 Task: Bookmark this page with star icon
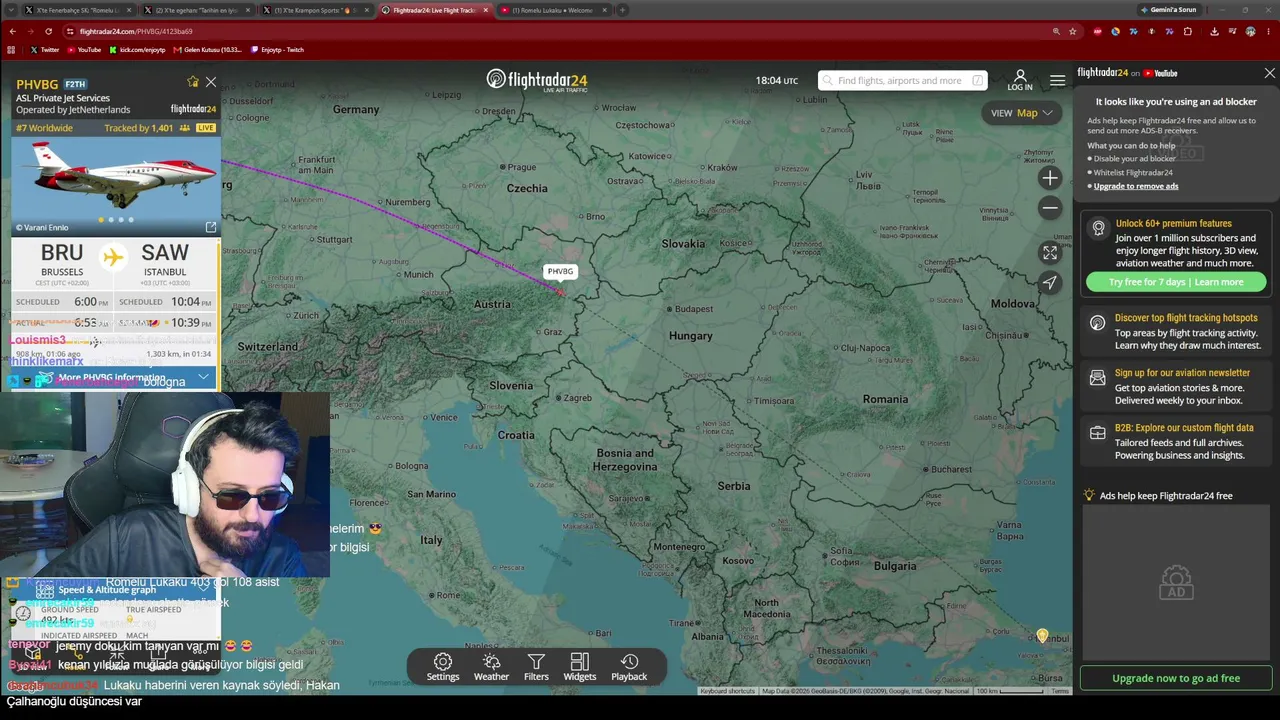1073,31
